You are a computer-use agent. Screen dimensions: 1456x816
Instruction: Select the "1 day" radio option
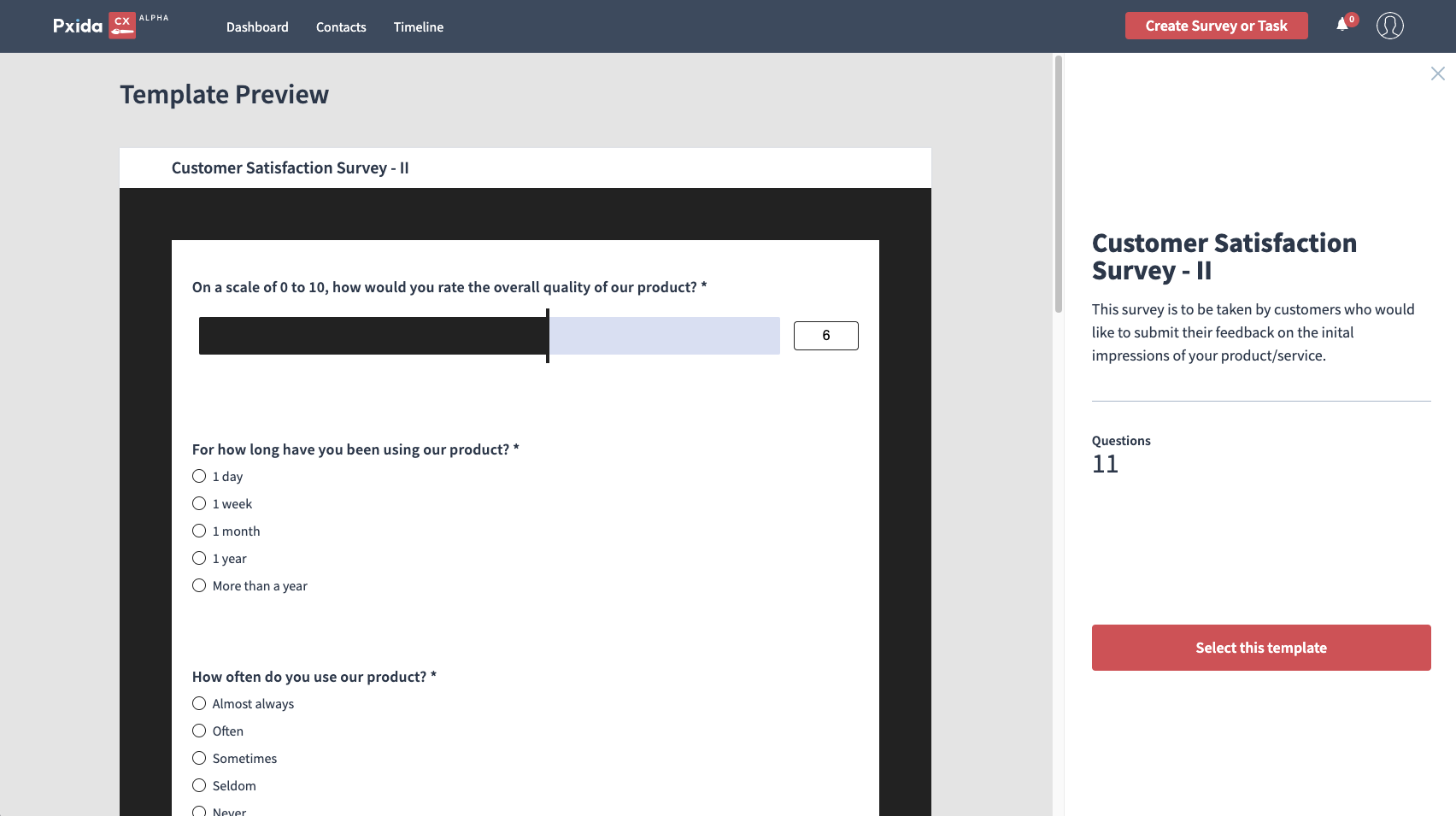(x=199, y=477)
